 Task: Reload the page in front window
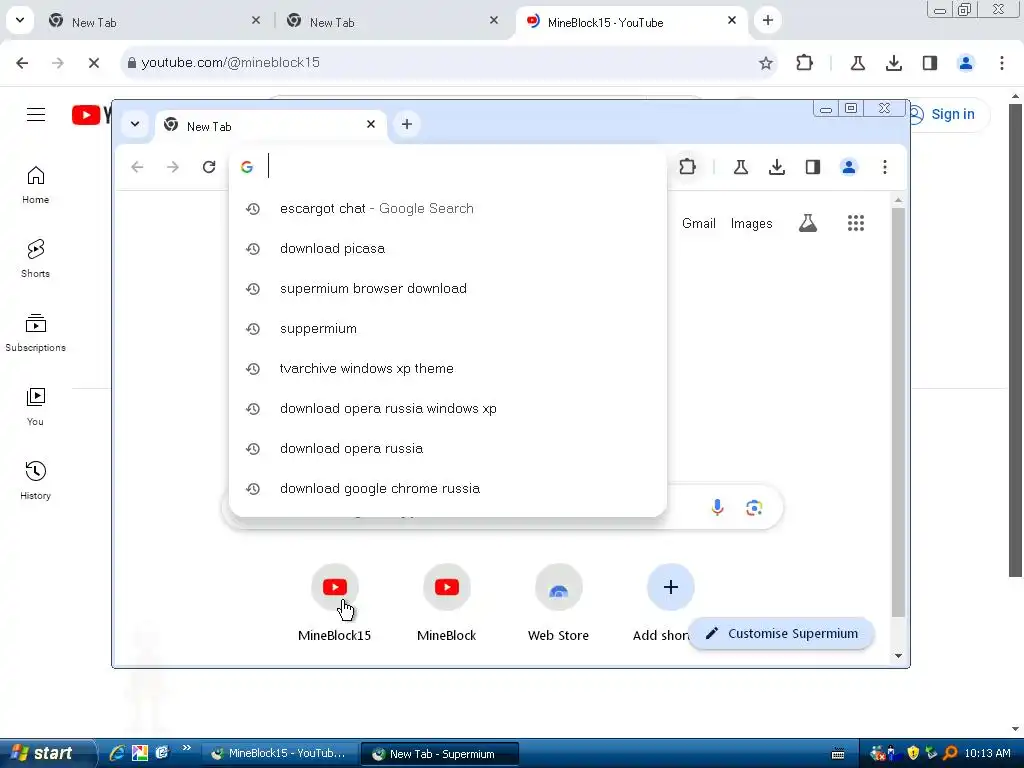(209, 167)
